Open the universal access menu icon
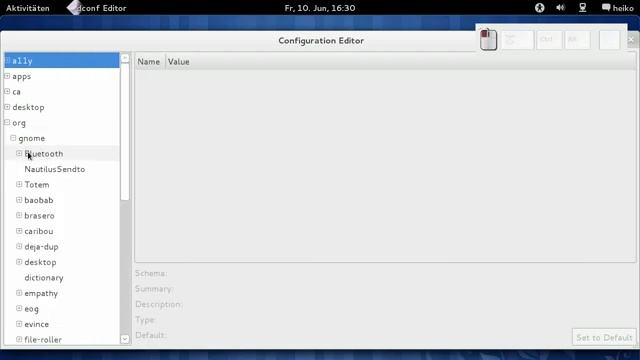The width and height of the screenshot is (640, 360). point(540,8)
